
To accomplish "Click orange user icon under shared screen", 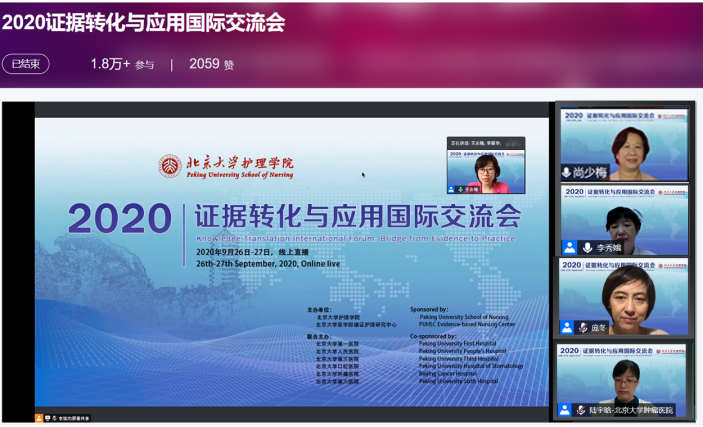I will (39, 418).
